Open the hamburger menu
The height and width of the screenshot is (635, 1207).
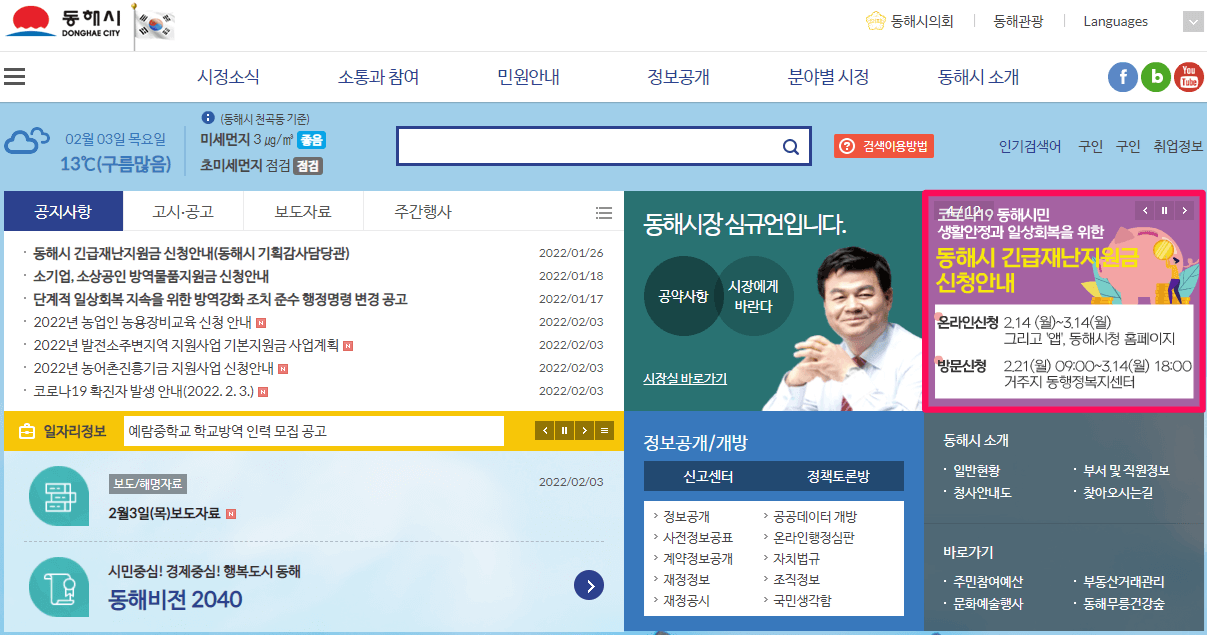coord(15,76)
